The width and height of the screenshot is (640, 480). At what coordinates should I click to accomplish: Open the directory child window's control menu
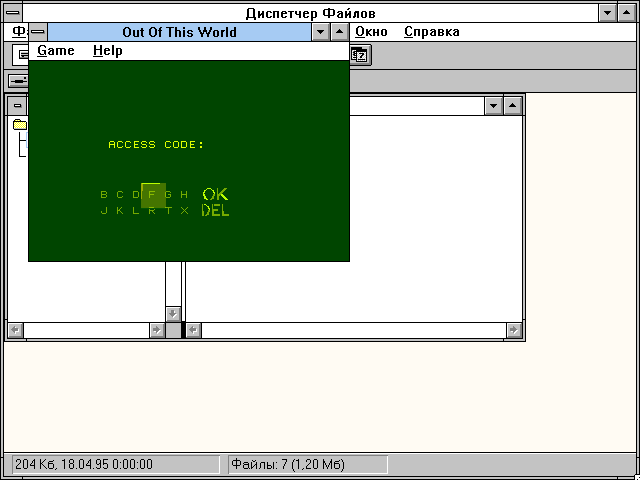click(x=18, y=106)
